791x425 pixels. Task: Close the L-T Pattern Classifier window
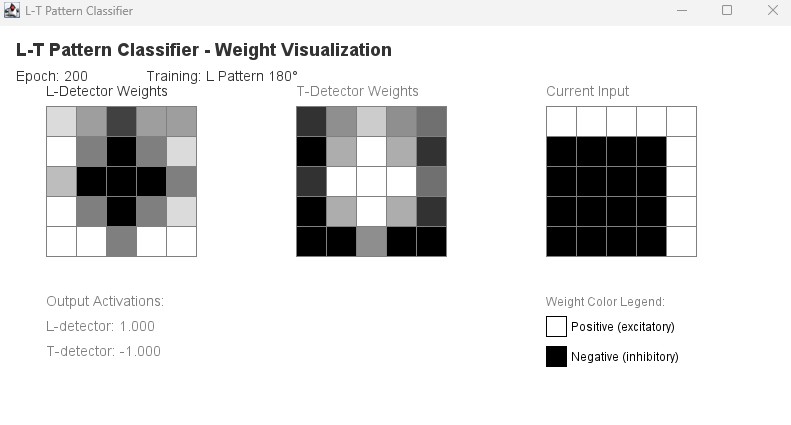tap(773, 11)
